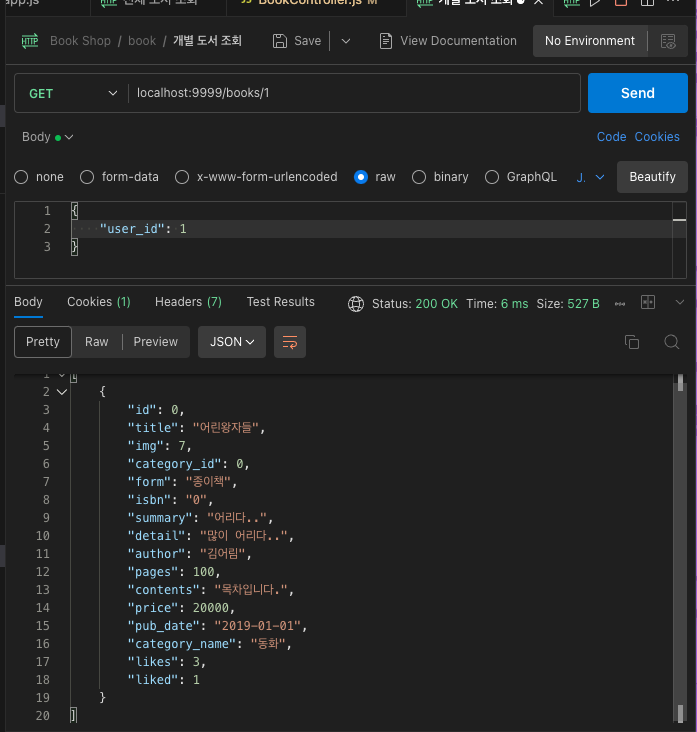Viewport: 697px width, 732px height.
Task: Click the request URL input field
Action: click(x=354, y=93)
